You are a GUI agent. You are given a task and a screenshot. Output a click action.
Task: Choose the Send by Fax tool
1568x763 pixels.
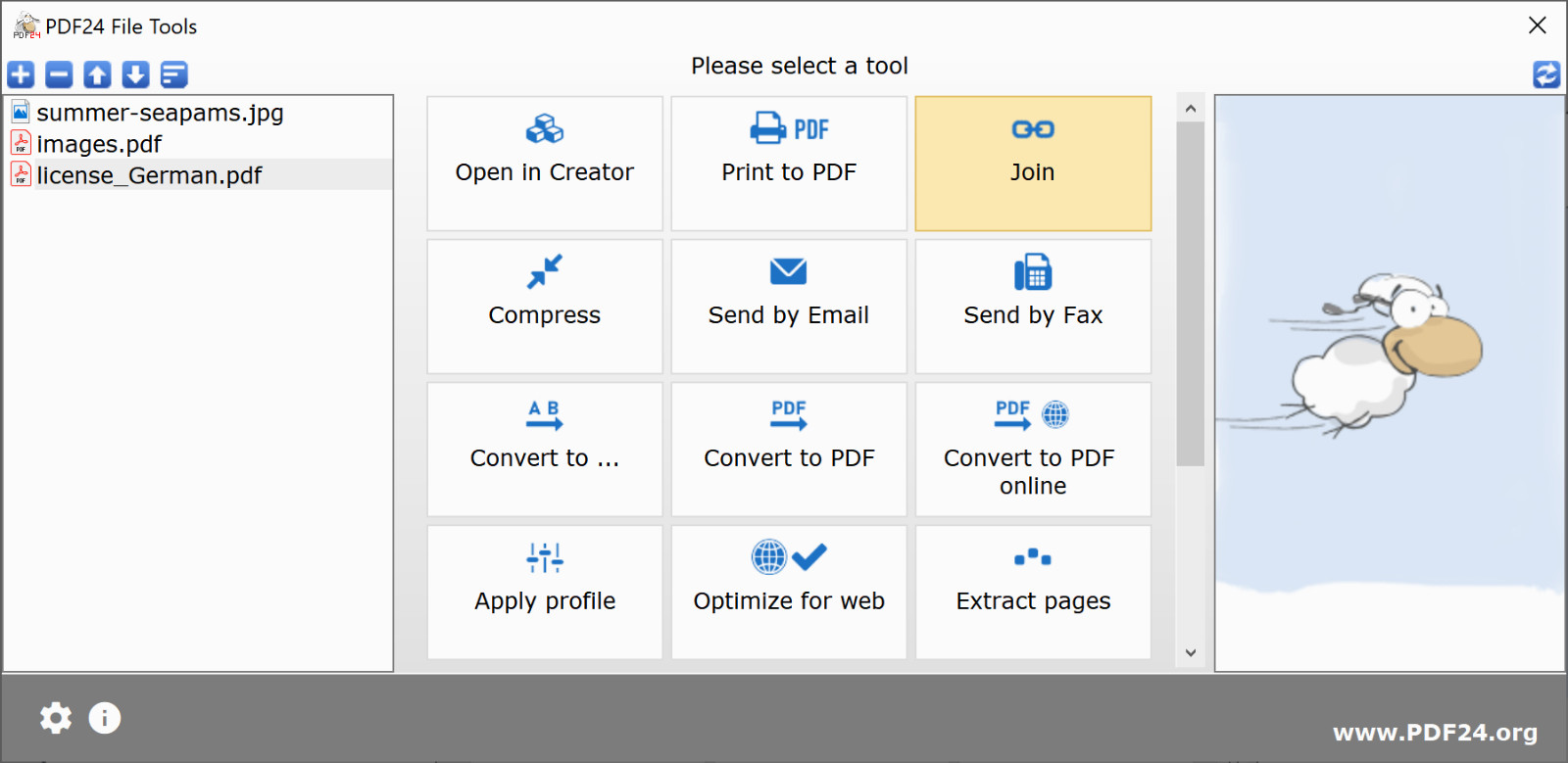point(1033,307)
